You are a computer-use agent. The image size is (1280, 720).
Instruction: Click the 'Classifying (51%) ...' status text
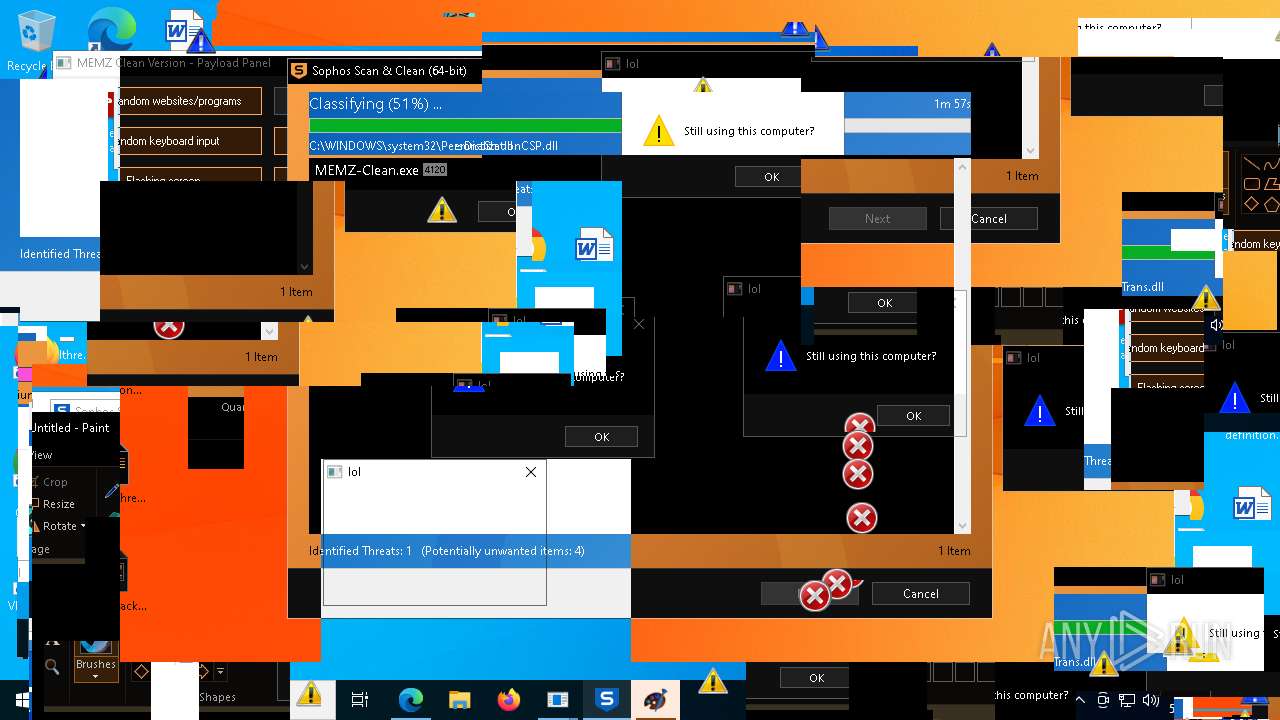(375, 104)
